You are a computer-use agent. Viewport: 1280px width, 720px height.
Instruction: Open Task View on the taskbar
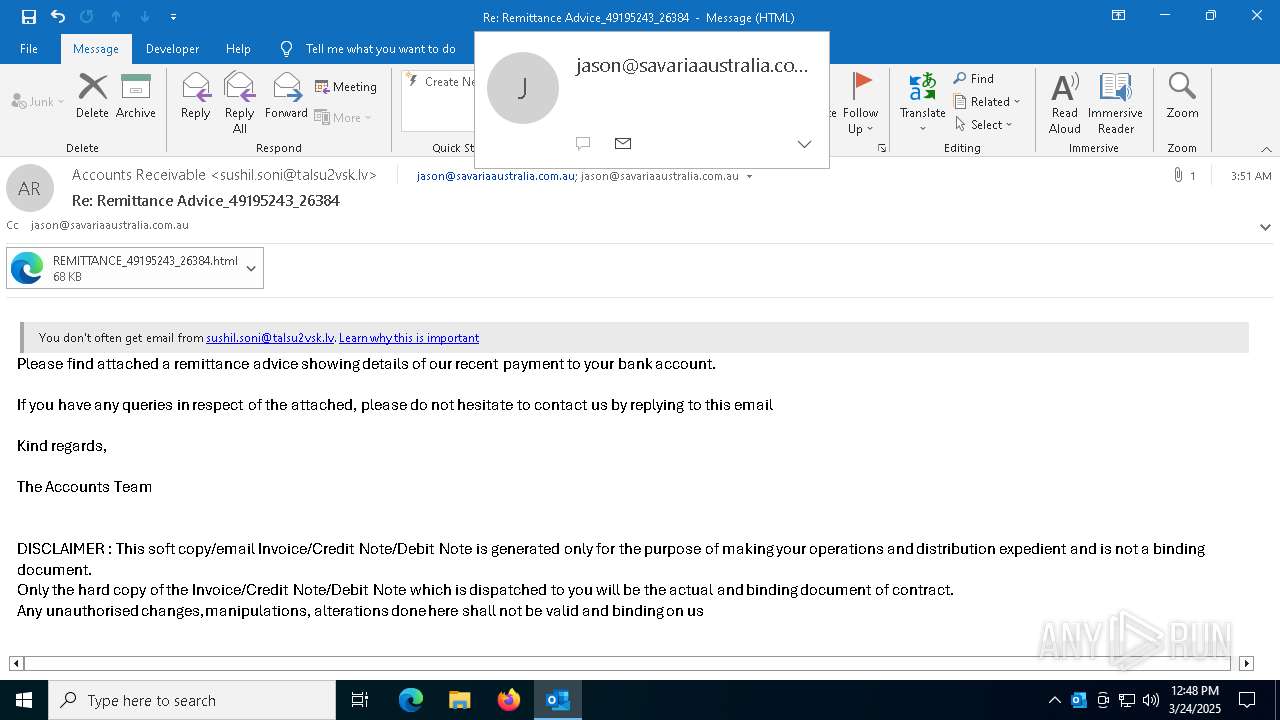360,700
